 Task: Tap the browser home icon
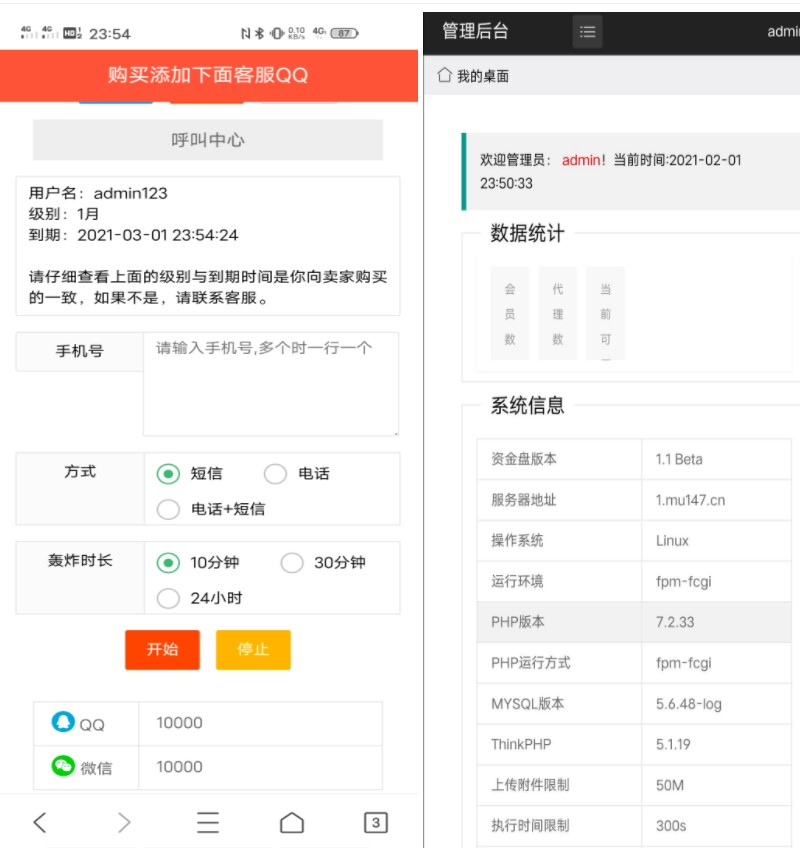pos(291,822)
